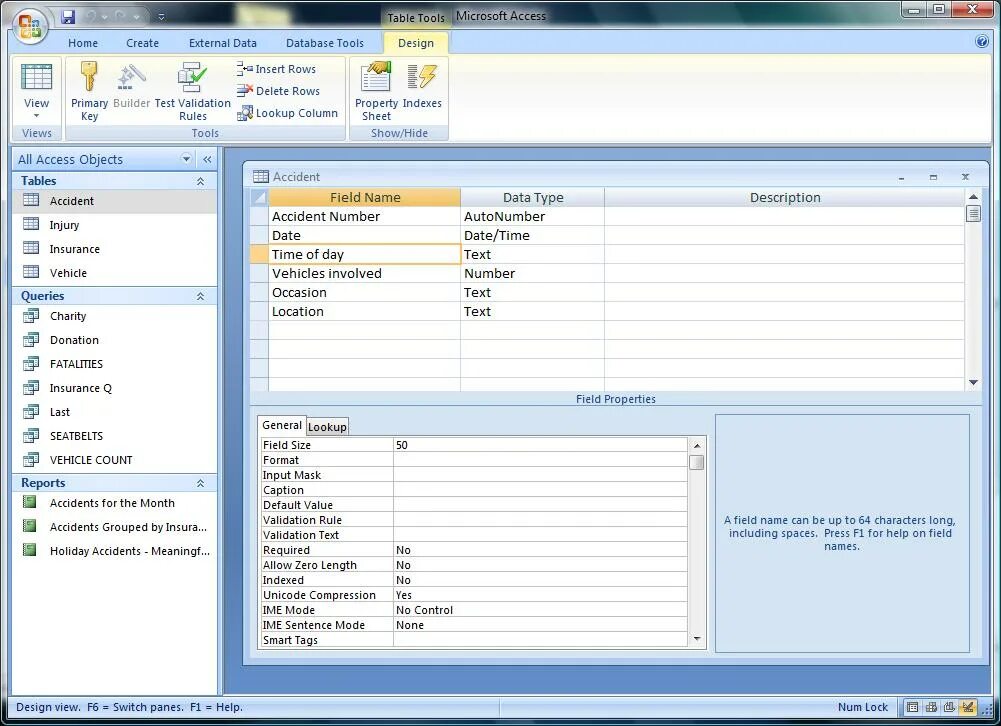1001x726 pixels.
Task: Open the Accidents for the Month report
Action: pos(113,503)
